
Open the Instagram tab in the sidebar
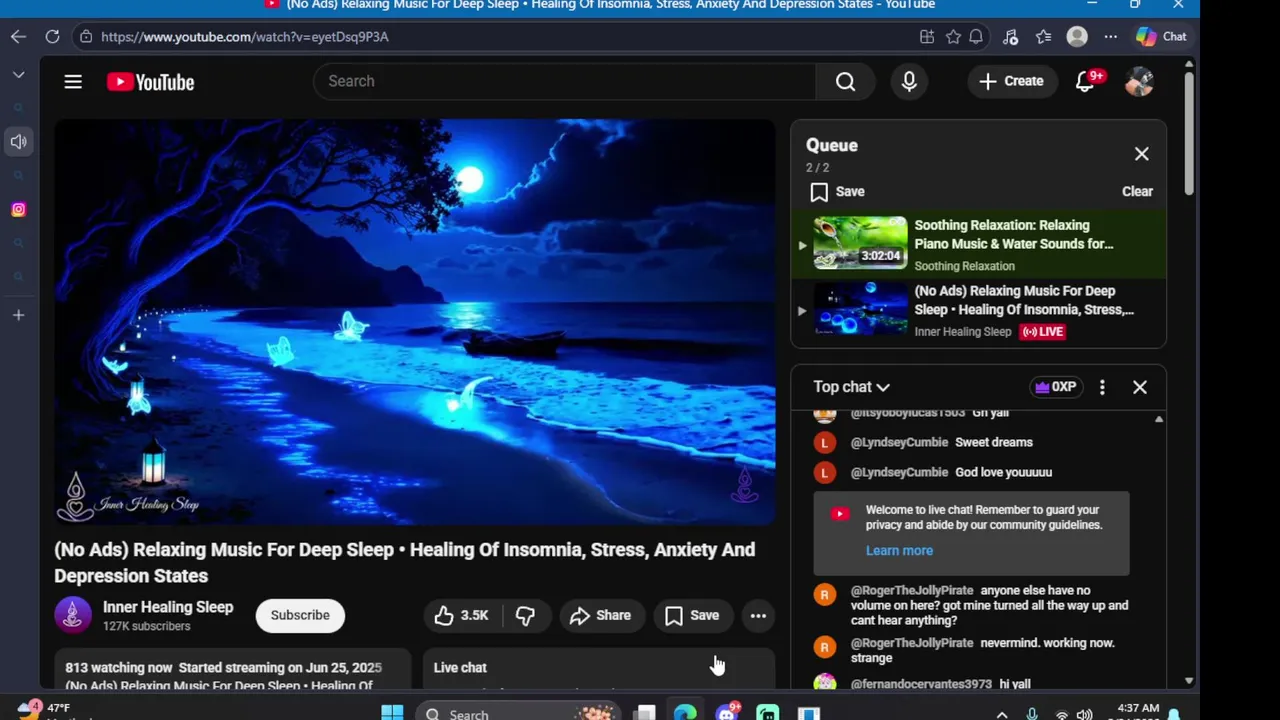point(18,209)
